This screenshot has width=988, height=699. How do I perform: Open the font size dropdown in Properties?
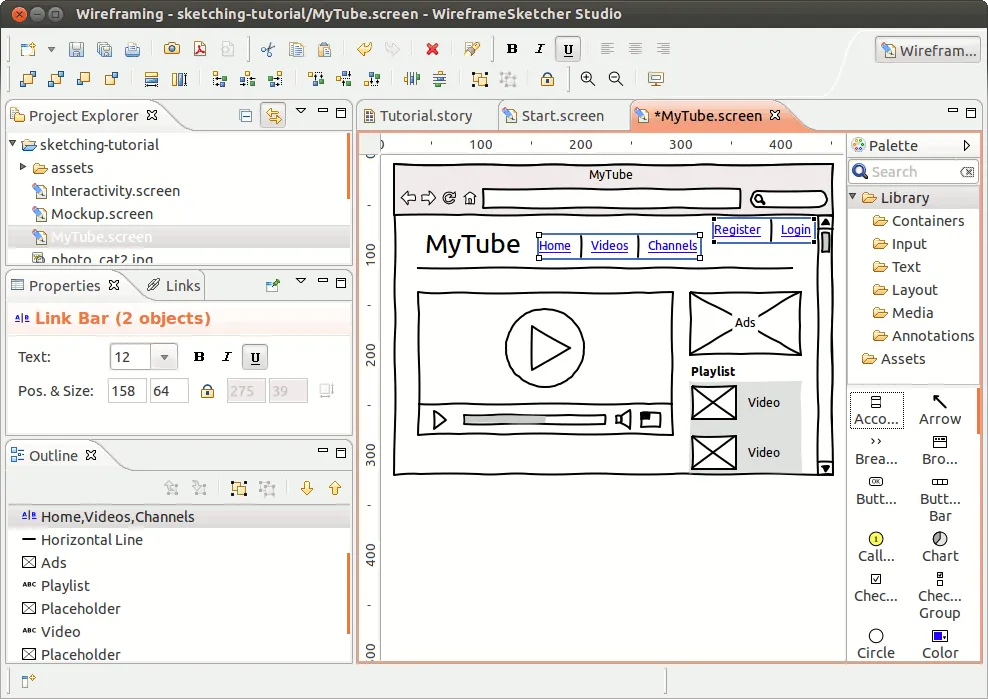(163, 356)
